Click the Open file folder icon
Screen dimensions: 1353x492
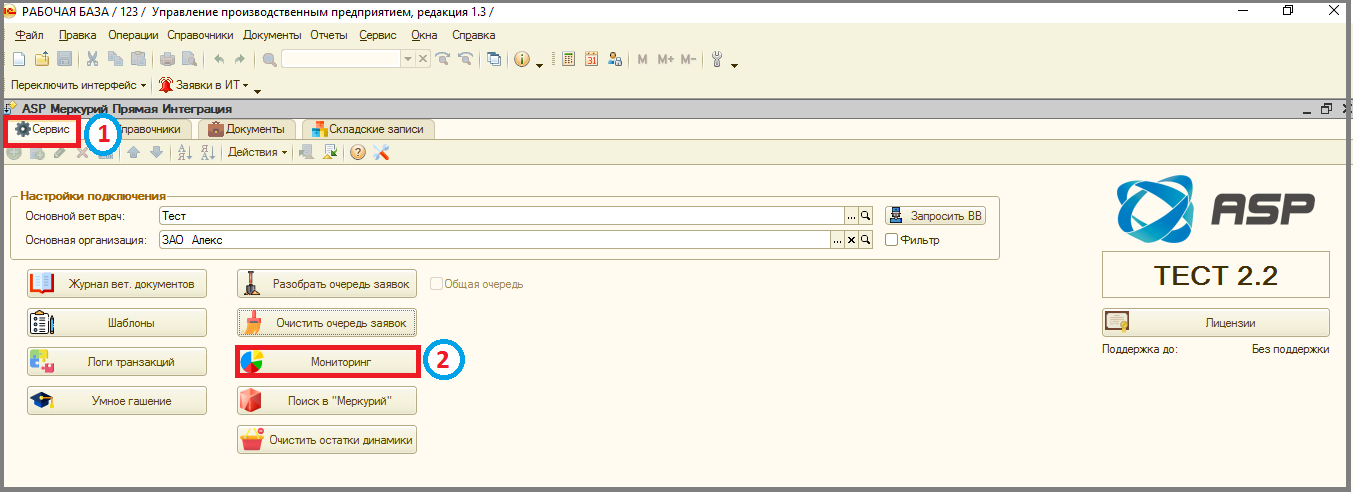(x=42, y=59)
